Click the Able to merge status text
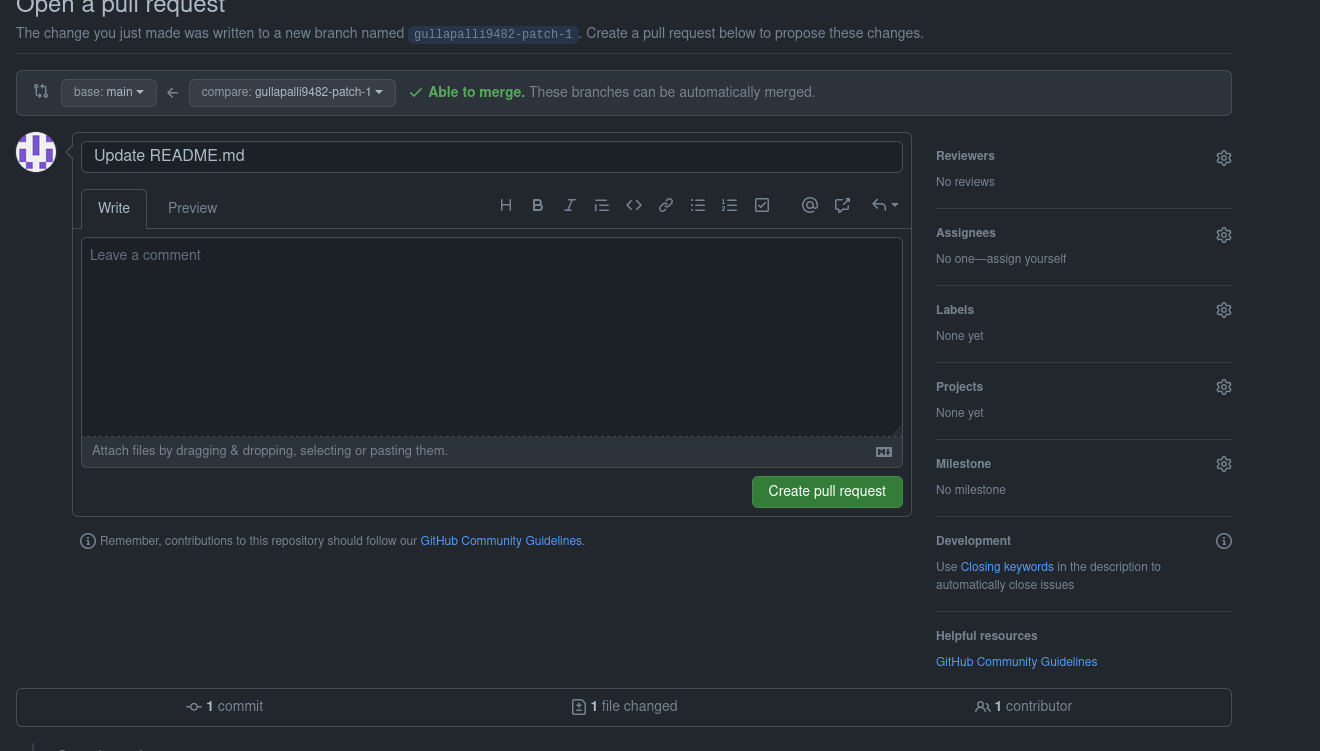This screenshot has height=751, width=1320. tap(476, 92)
